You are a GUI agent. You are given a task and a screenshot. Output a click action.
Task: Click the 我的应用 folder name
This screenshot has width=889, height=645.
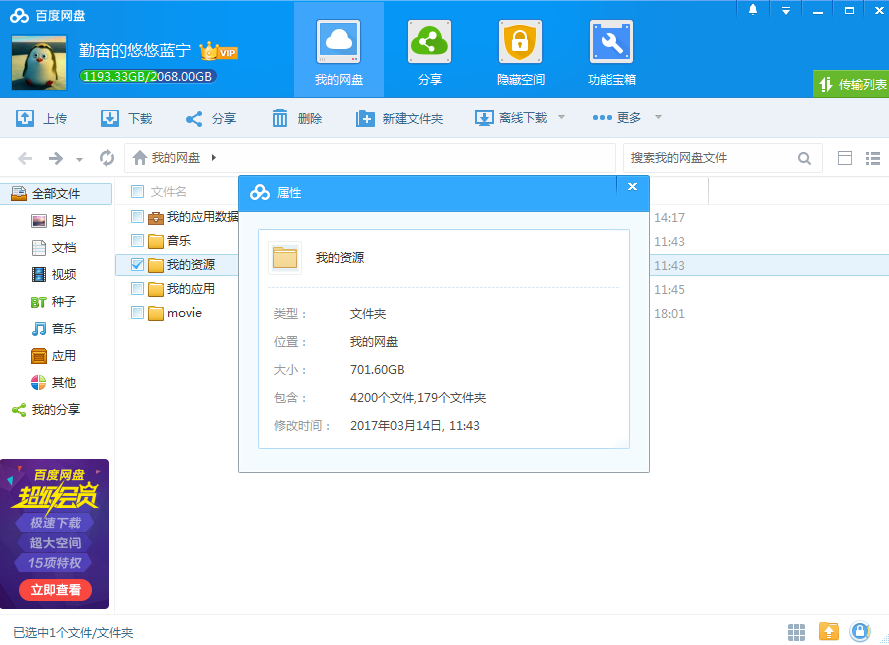190,288
